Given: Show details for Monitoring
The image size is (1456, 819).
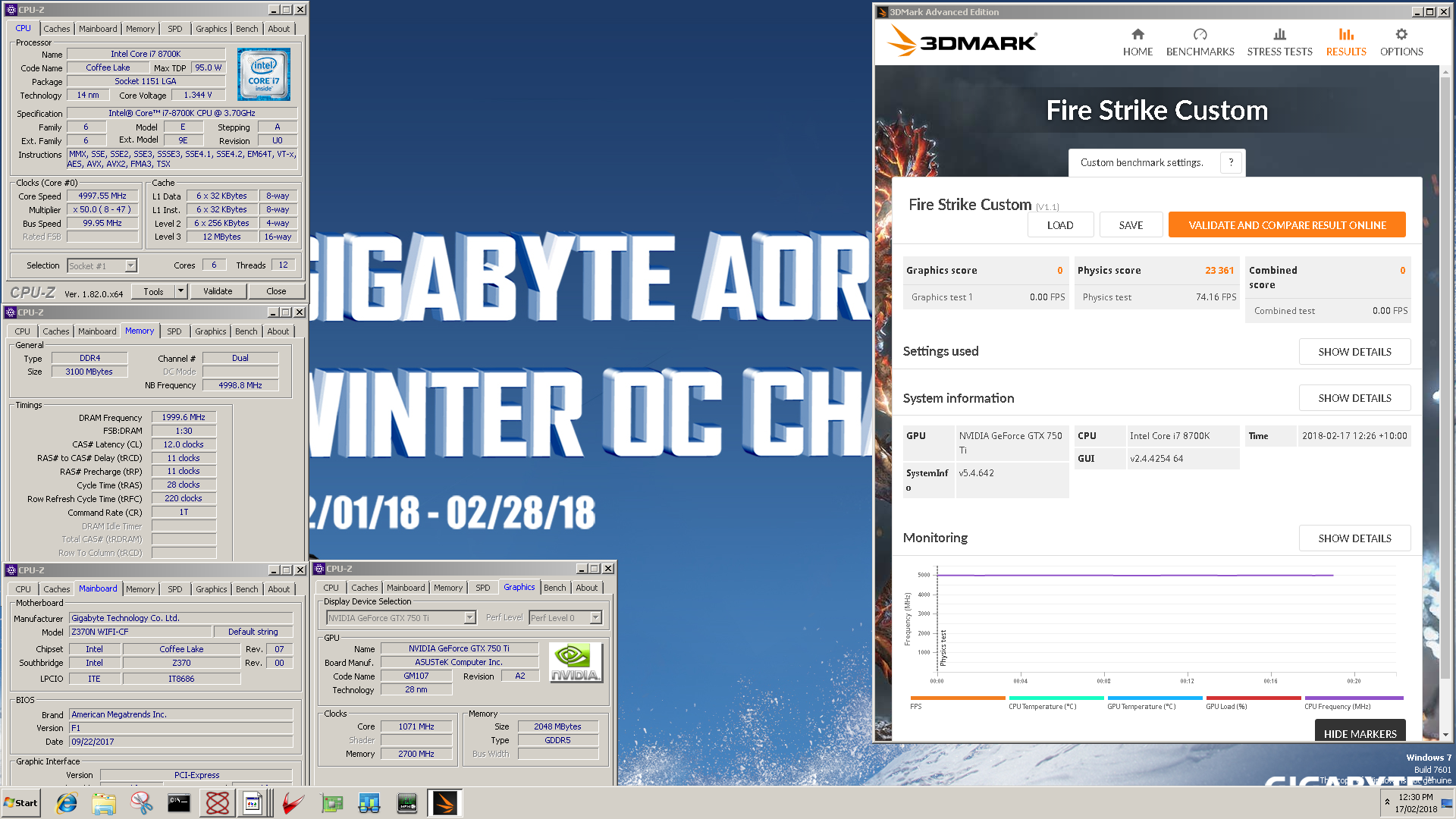Looking at the screenshot, I should (1354, 538).
